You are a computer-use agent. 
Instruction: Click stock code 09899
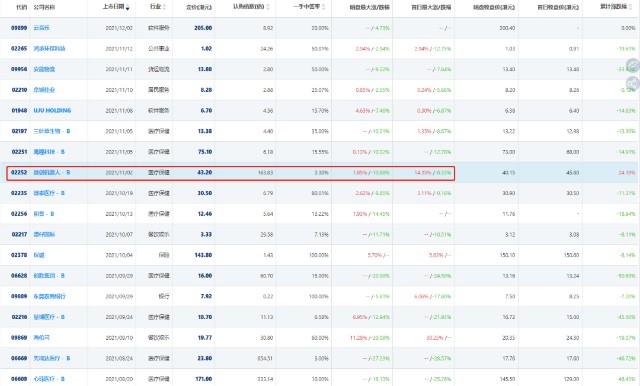coord(19,28)
